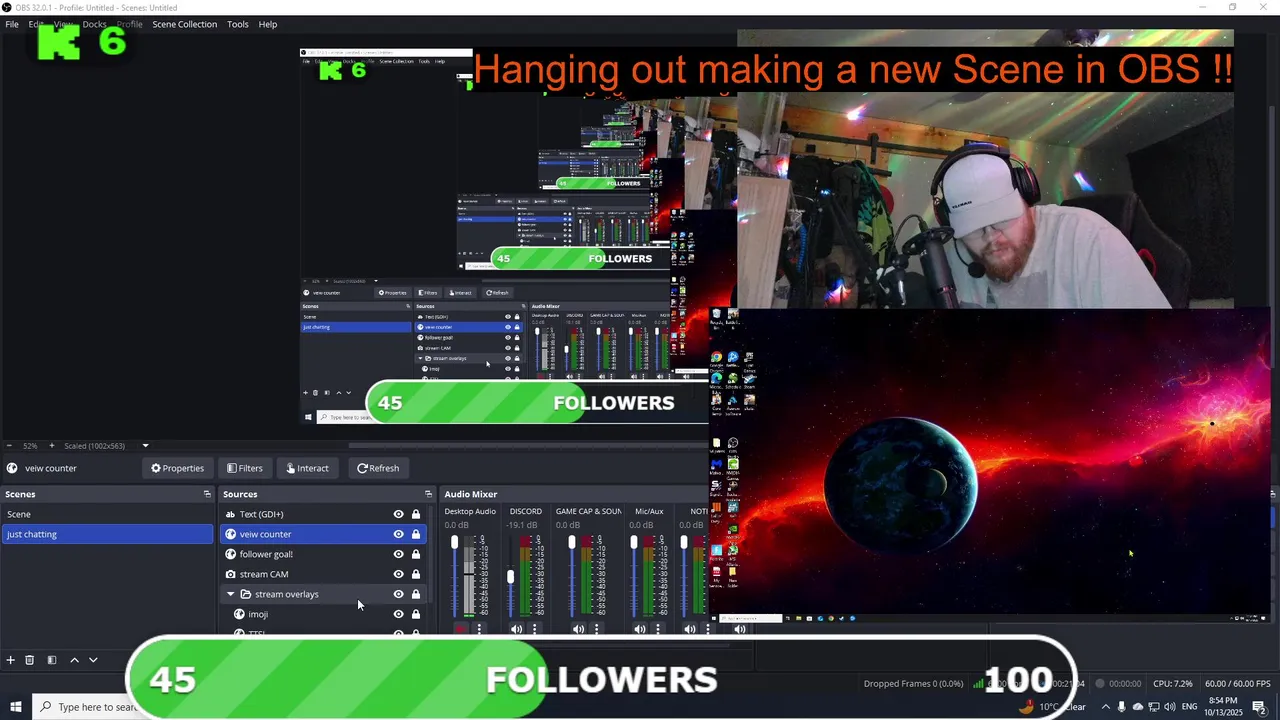Open the Help menu
The width and height of the screenshot is (1280, 720).
click(268, 24)
